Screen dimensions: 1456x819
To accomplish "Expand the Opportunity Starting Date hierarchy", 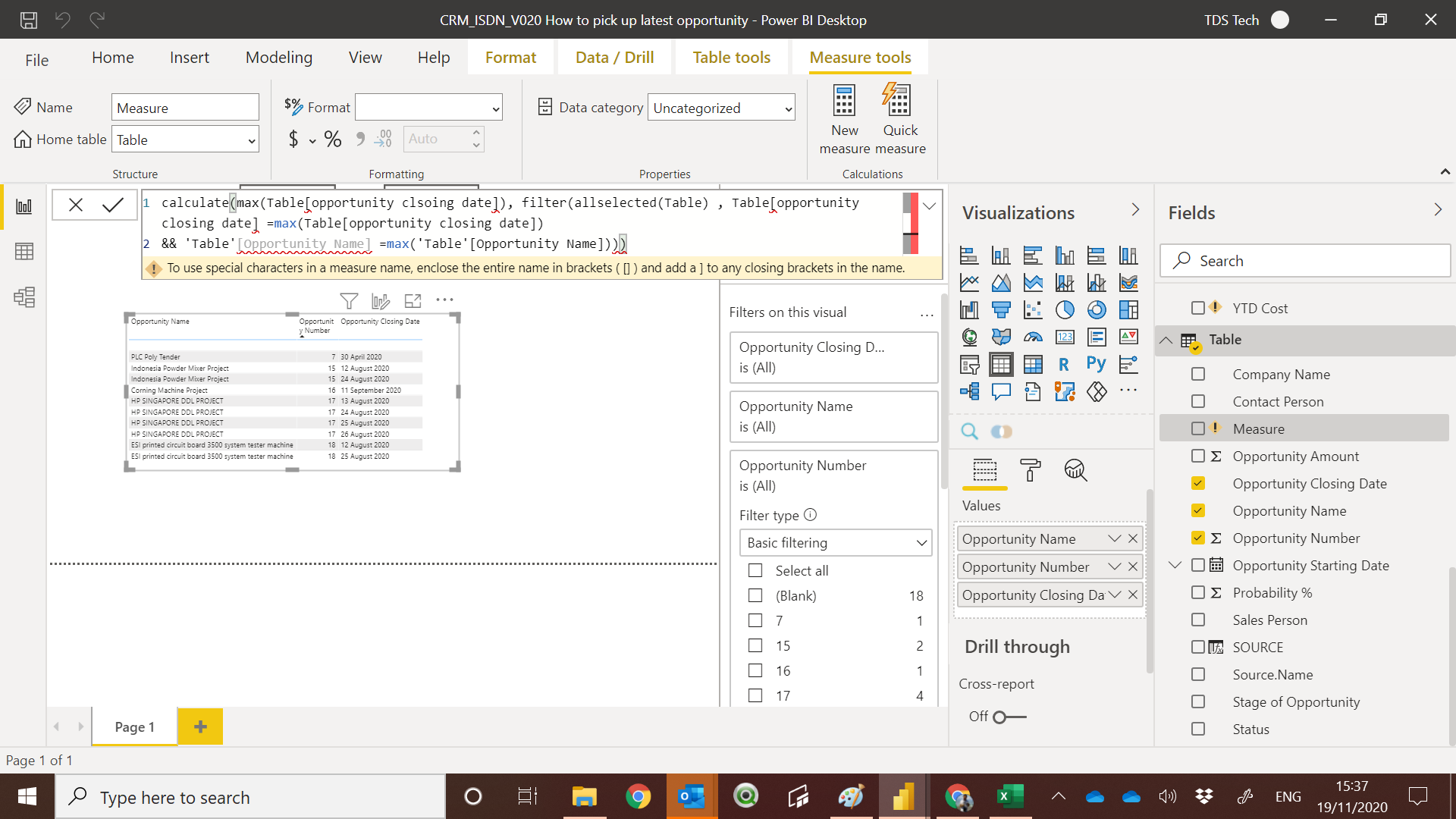I will pos(1175,565).
